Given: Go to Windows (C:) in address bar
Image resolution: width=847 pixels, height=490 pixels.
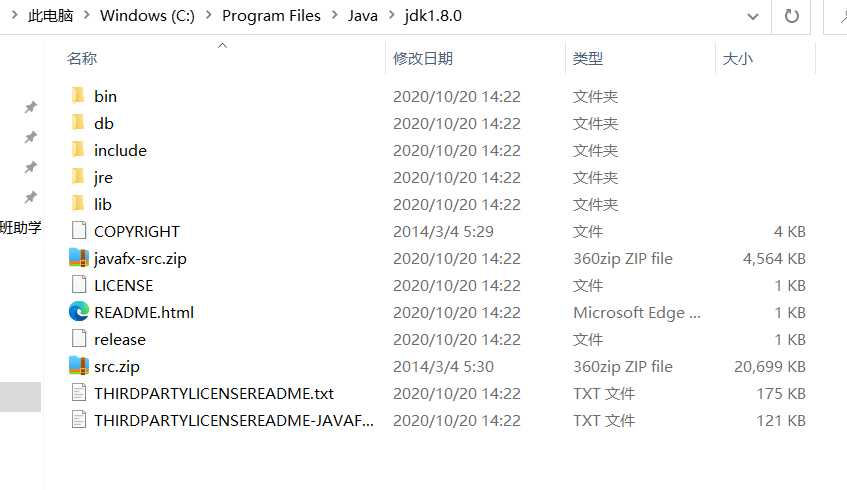Looking at the screenshot, I should [x=147, y=16].
